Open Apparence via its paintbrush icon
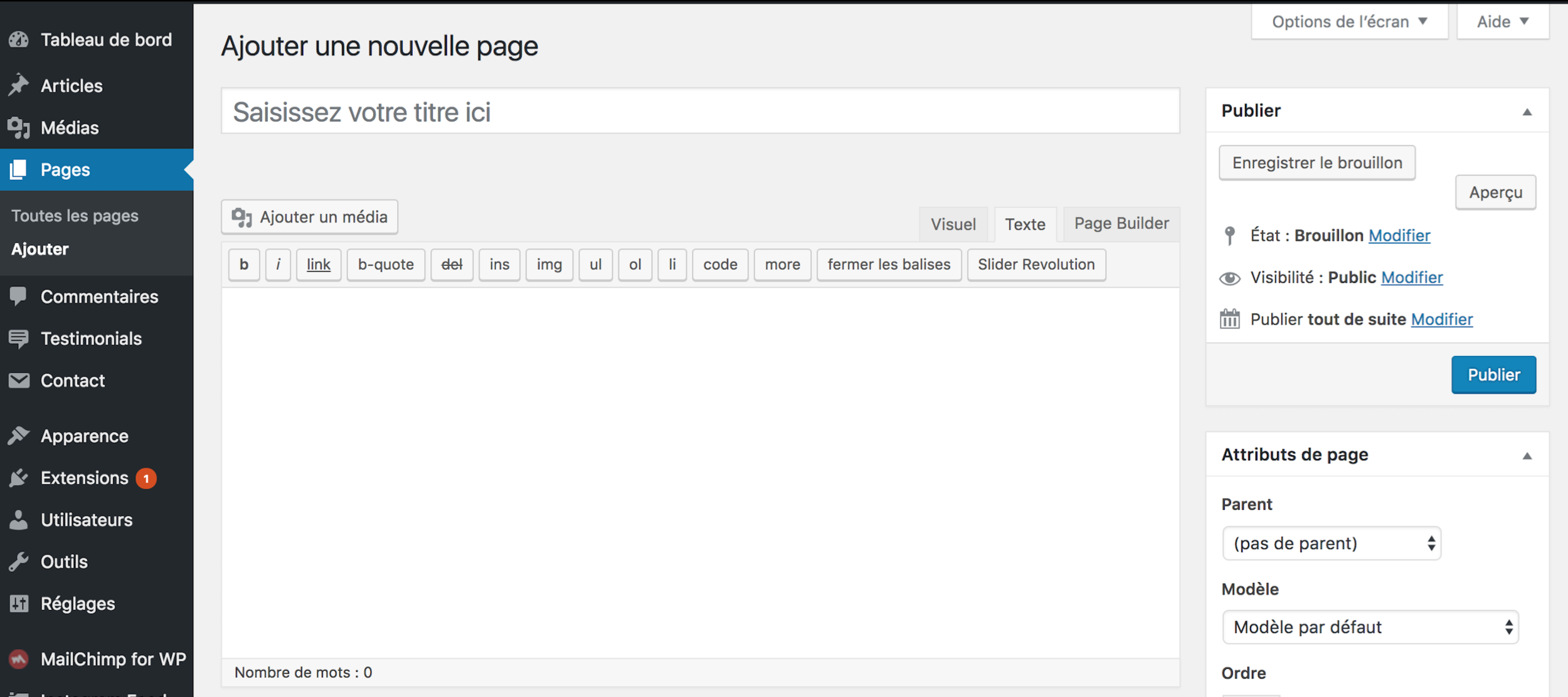Screen dimensions: 1568x697 [x=19, y=436]
